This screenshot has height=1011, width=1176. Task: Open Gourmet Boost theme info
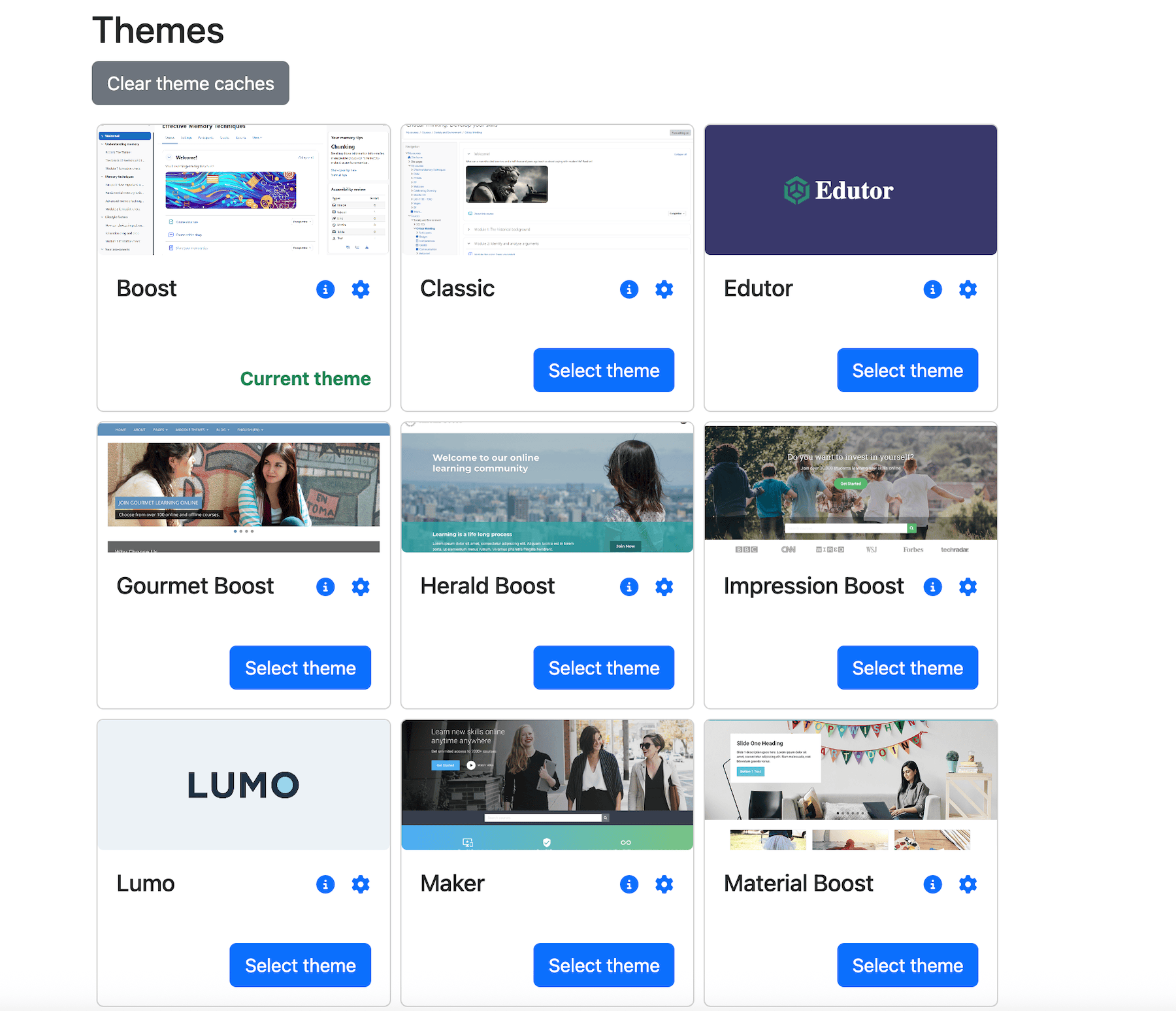pyautogui.click(x=325, y=587)
